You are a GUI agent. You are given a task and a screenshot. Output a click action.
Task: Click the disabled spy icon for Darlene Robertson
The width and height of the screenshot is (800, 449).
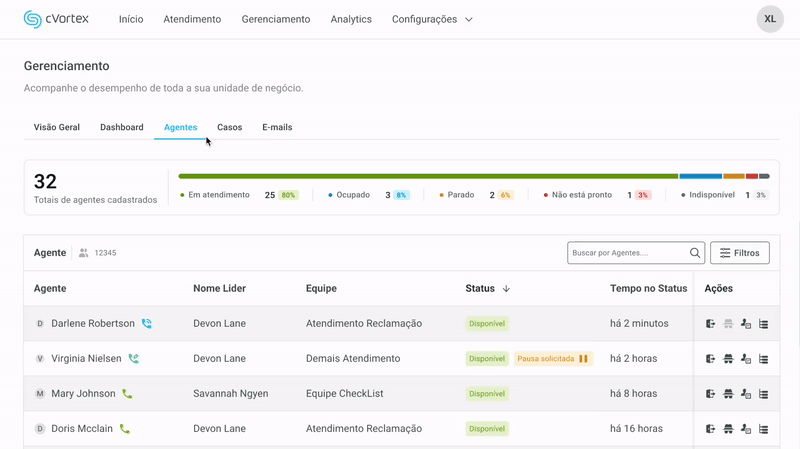[728, 323]
